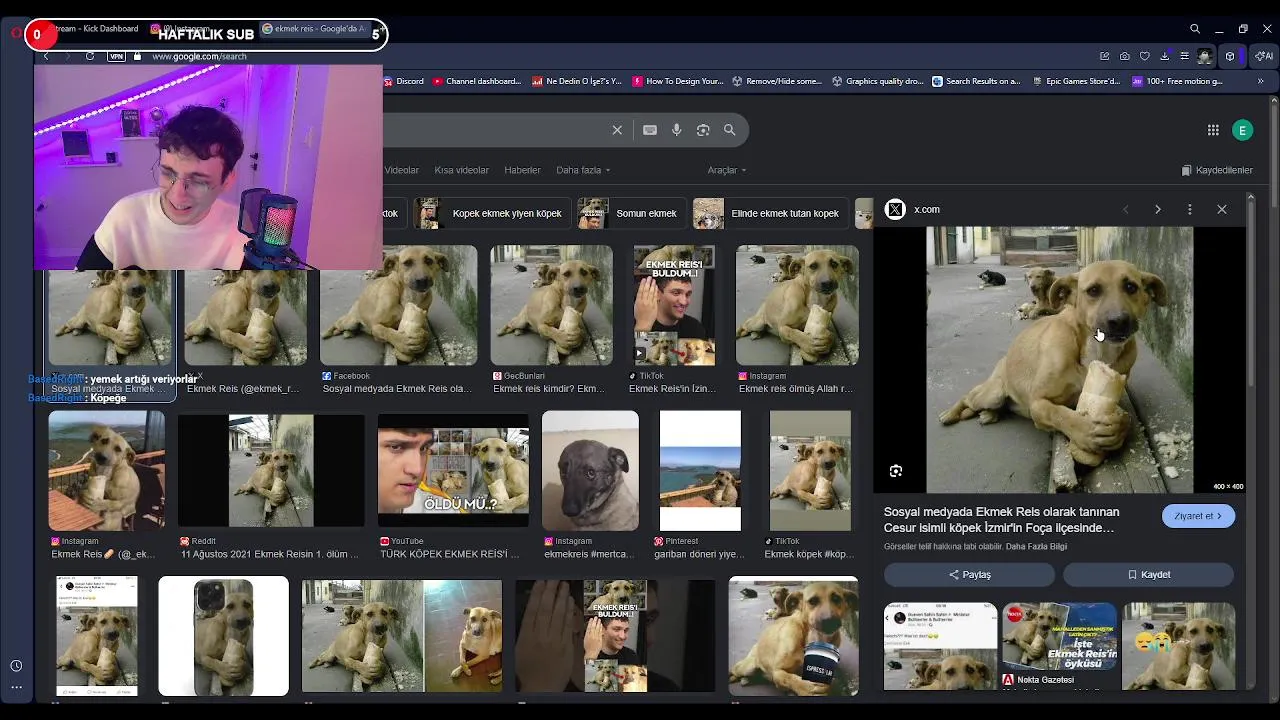Screen dimensions: 1280x720
Task: Expand the Araçlar tools dropdown
Action: 727,170
